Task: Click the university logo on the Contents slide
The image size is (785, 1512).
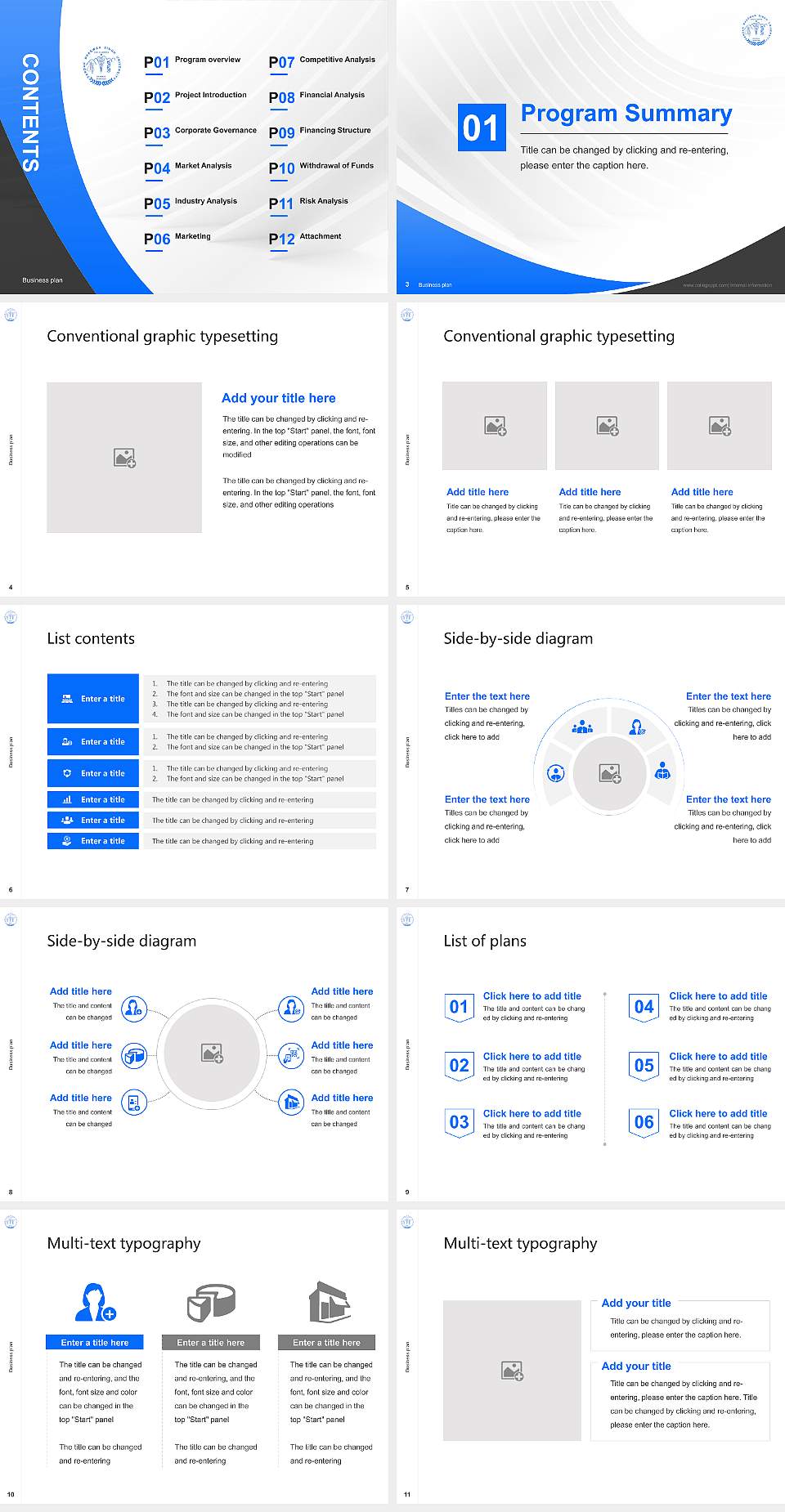Action: pos(101,65)
